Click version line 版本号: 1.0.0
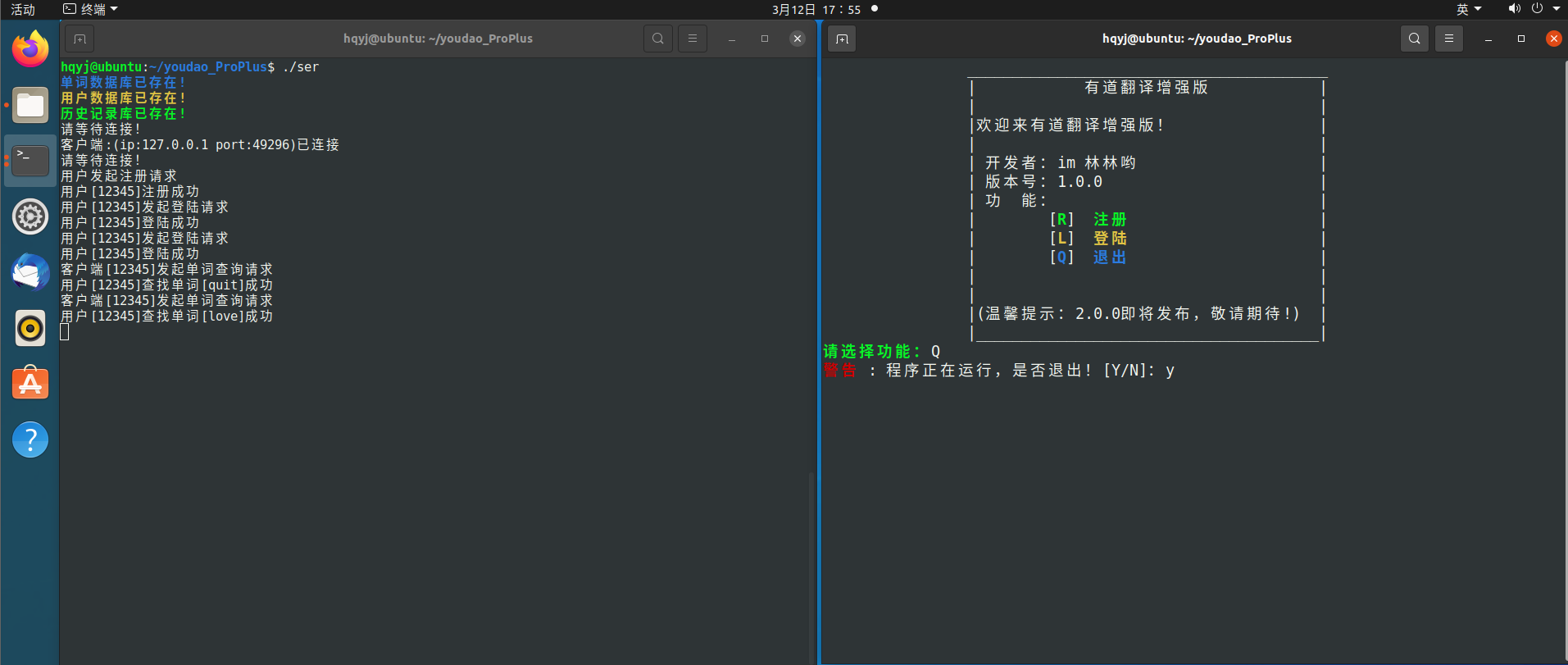This screenshot has height=665, width=1568. 1043,182
